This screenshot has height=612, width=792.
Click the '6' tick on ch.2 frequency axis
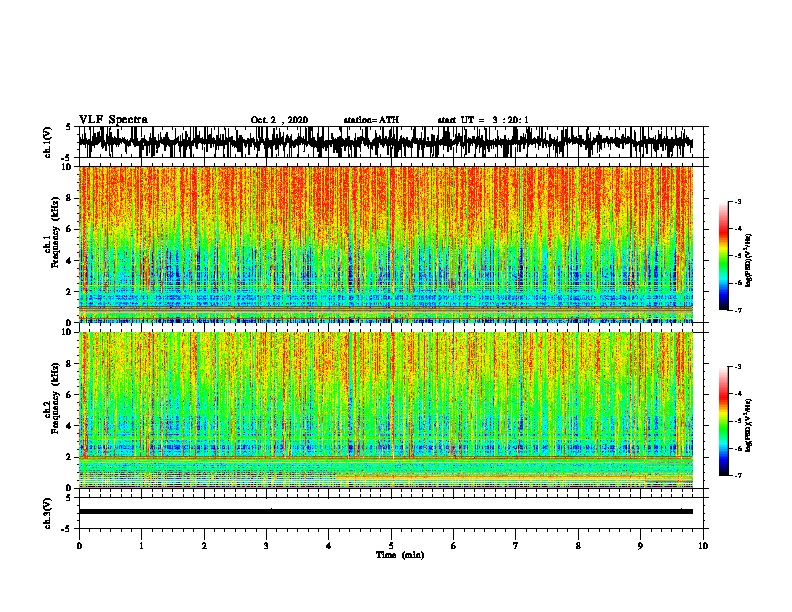69,394
